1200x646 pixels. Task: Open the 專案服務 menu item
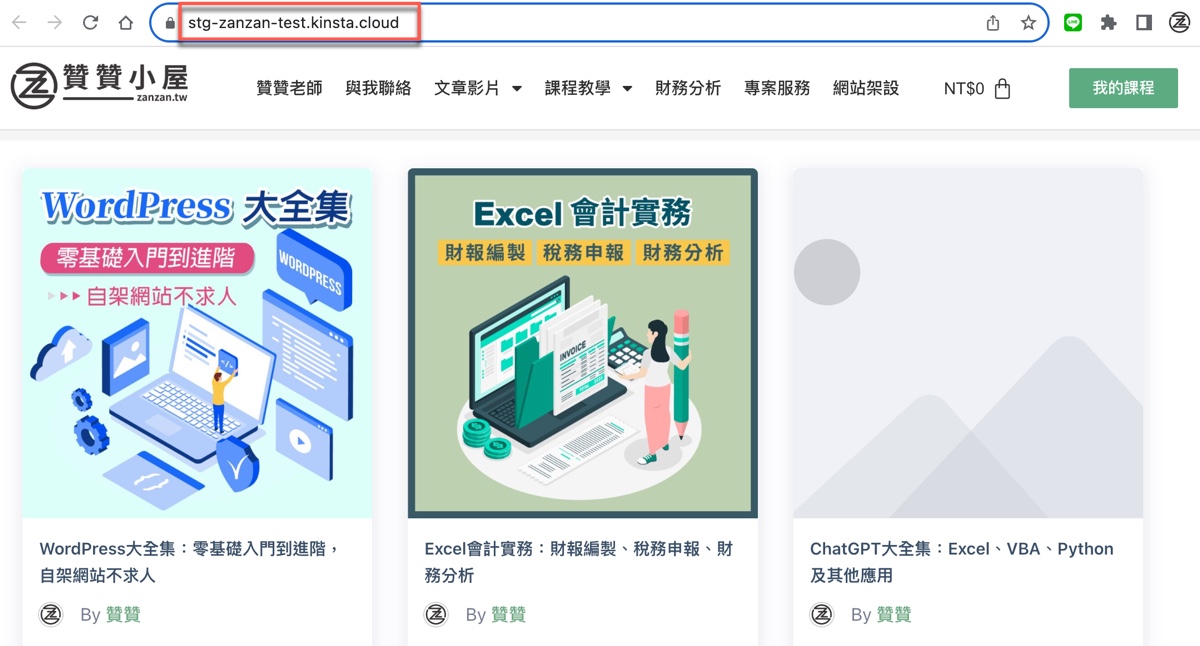pyautogui.click(x=777, y=88)
